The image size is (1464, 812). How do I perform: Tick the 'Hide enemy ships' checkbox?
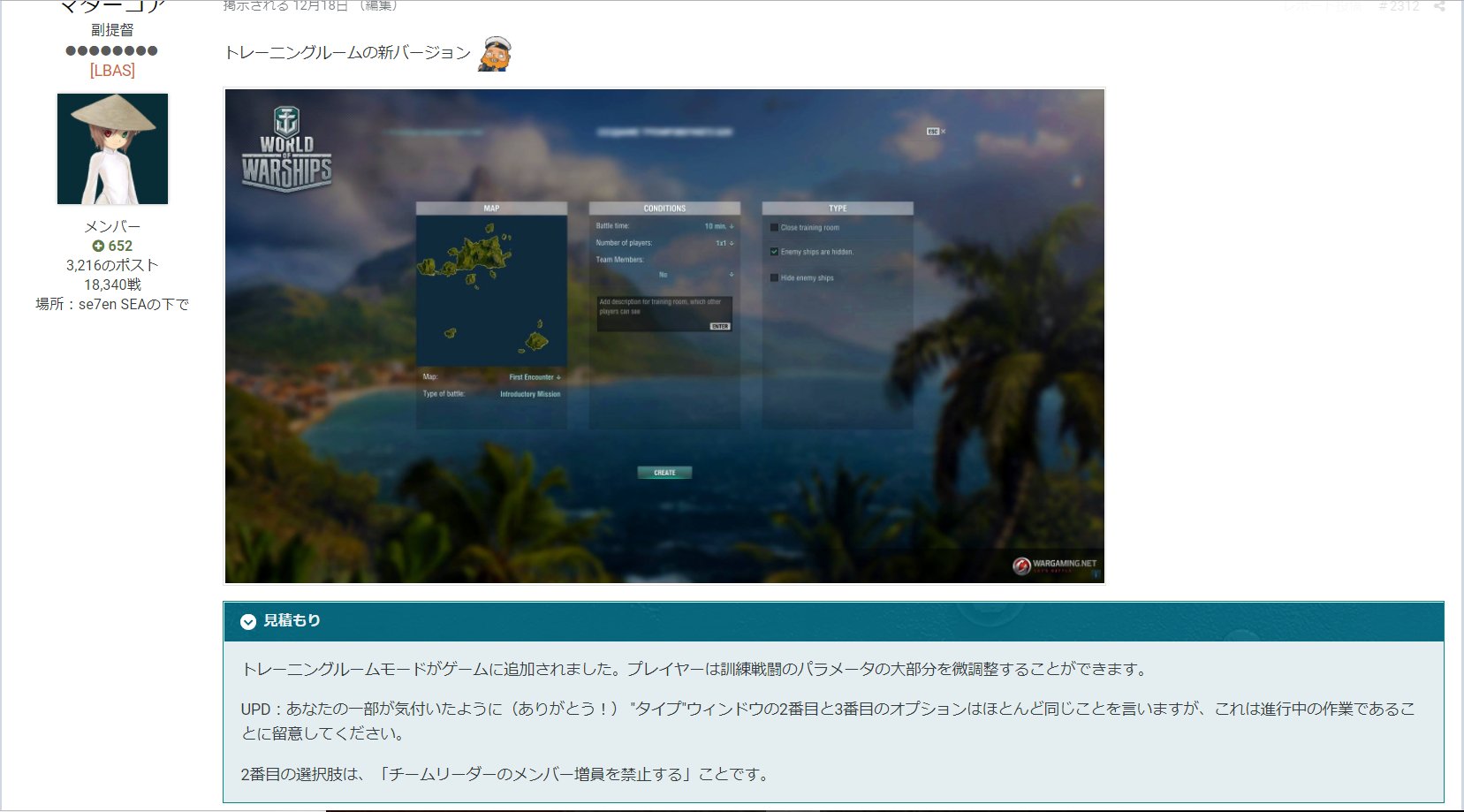(x=775, y=278)
